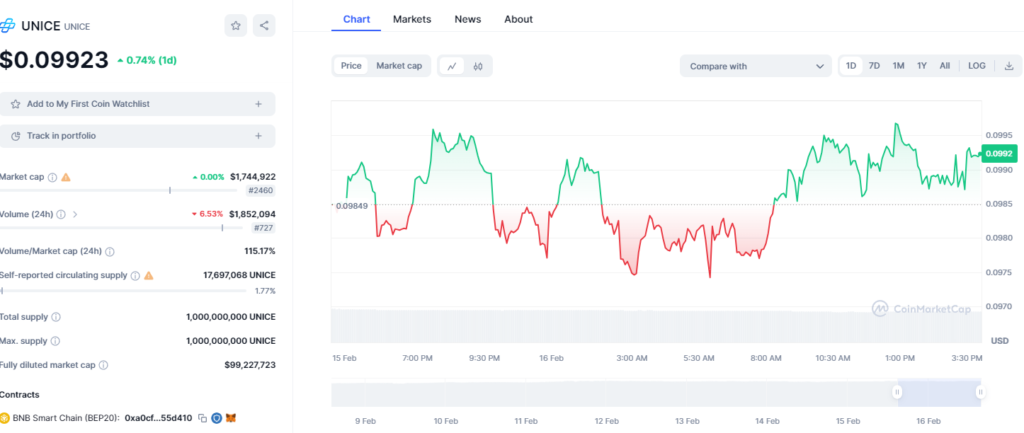Switch to candlestick chart view icon

pyautogui.click(x=478, y=66)
